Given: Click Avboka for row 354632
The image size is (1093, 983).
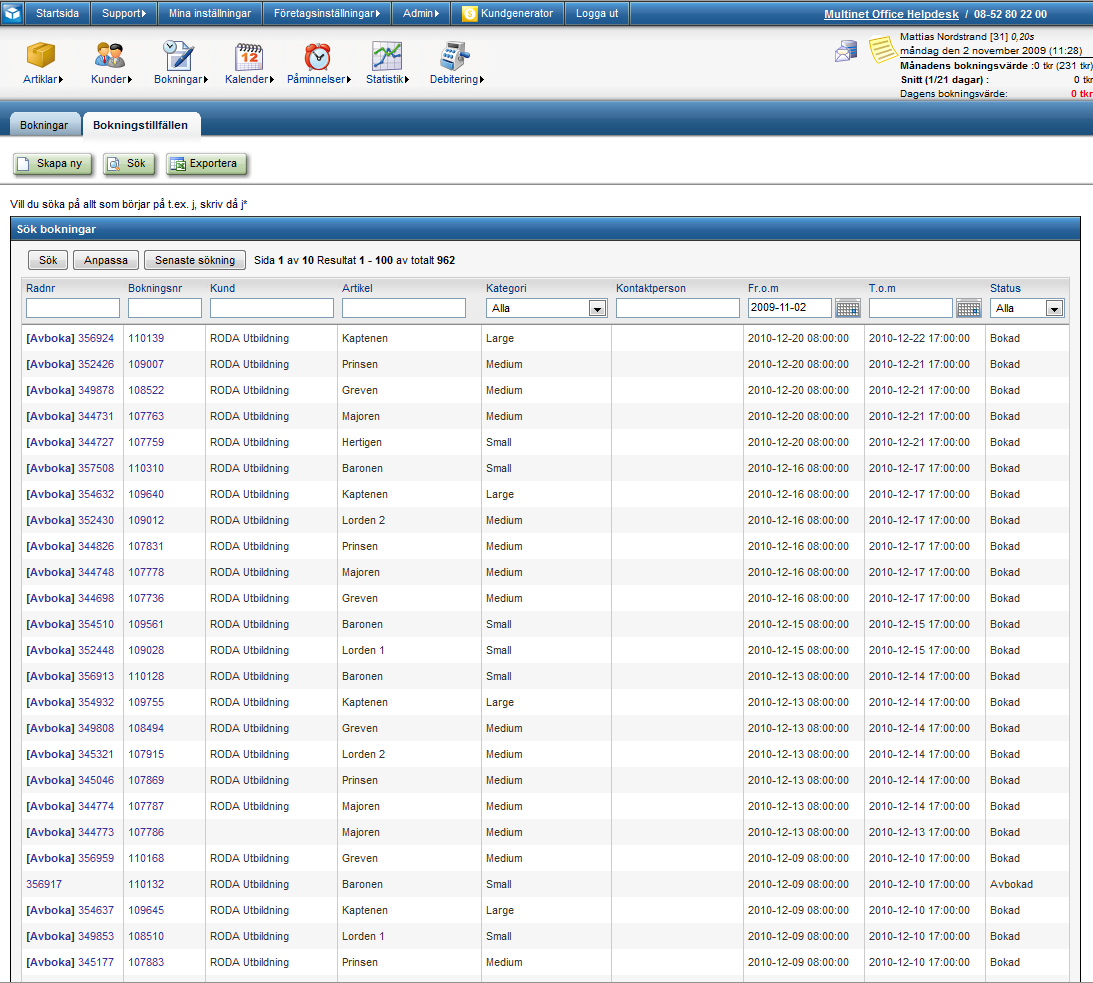Looking at the screenshot, I should click(50, 494).
